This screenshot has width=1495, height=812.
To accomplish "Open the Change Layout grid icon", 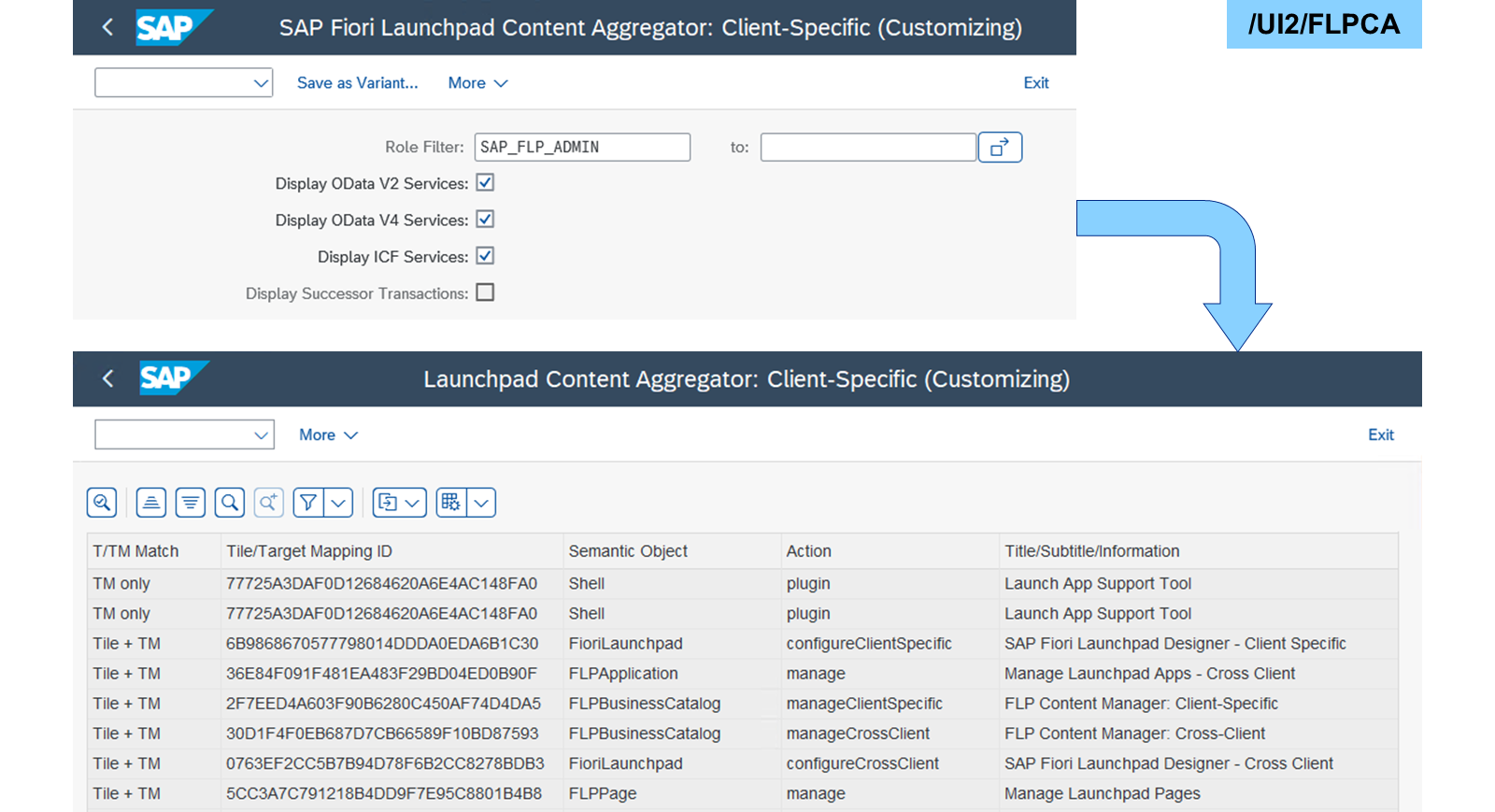I will [x=451, y=503].
